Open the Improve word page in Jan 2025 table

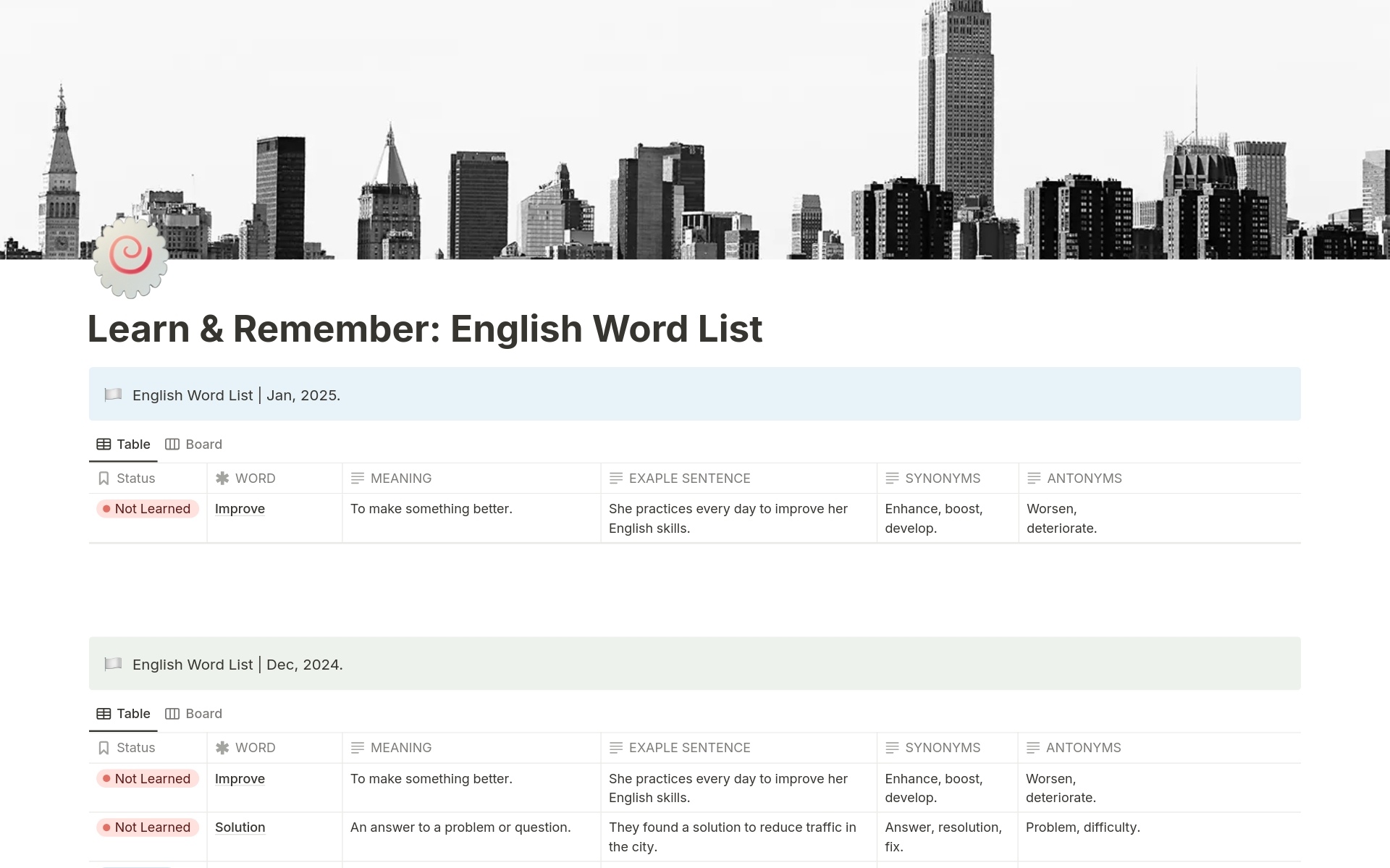pos(240,509)
